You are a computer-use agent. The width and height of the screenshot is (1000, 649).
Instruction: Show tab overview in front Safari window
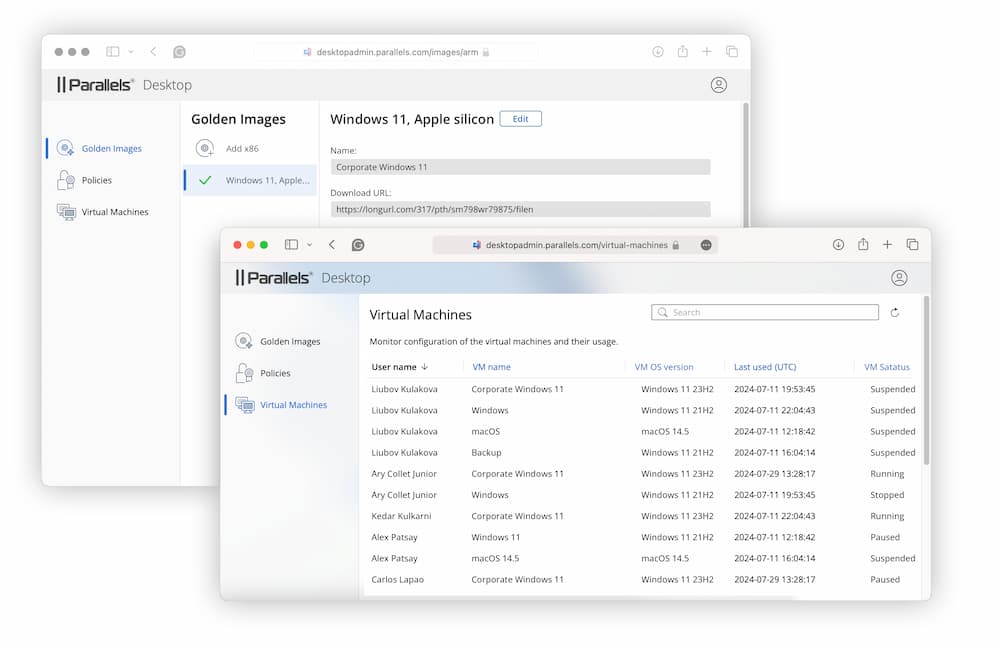tap(912, 245)
